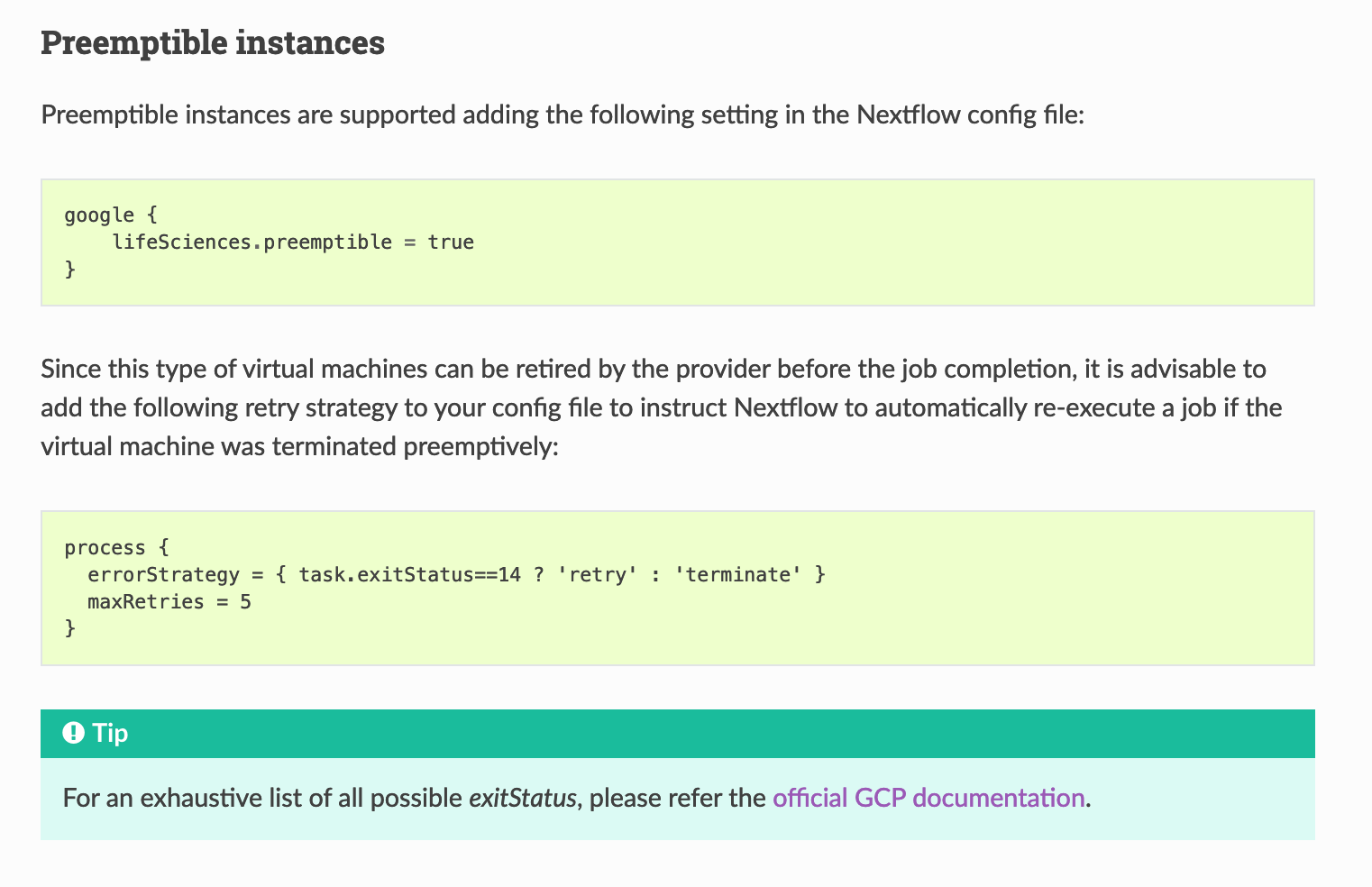Click the closing brace of google block

(69, 269)
